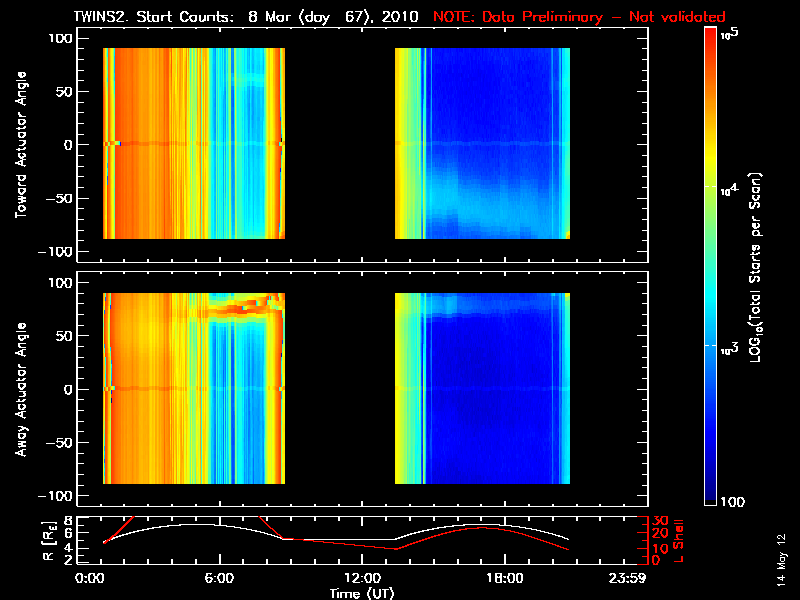
Task: Click the orange morning data block in Away panel
Action: coord(194,388)
